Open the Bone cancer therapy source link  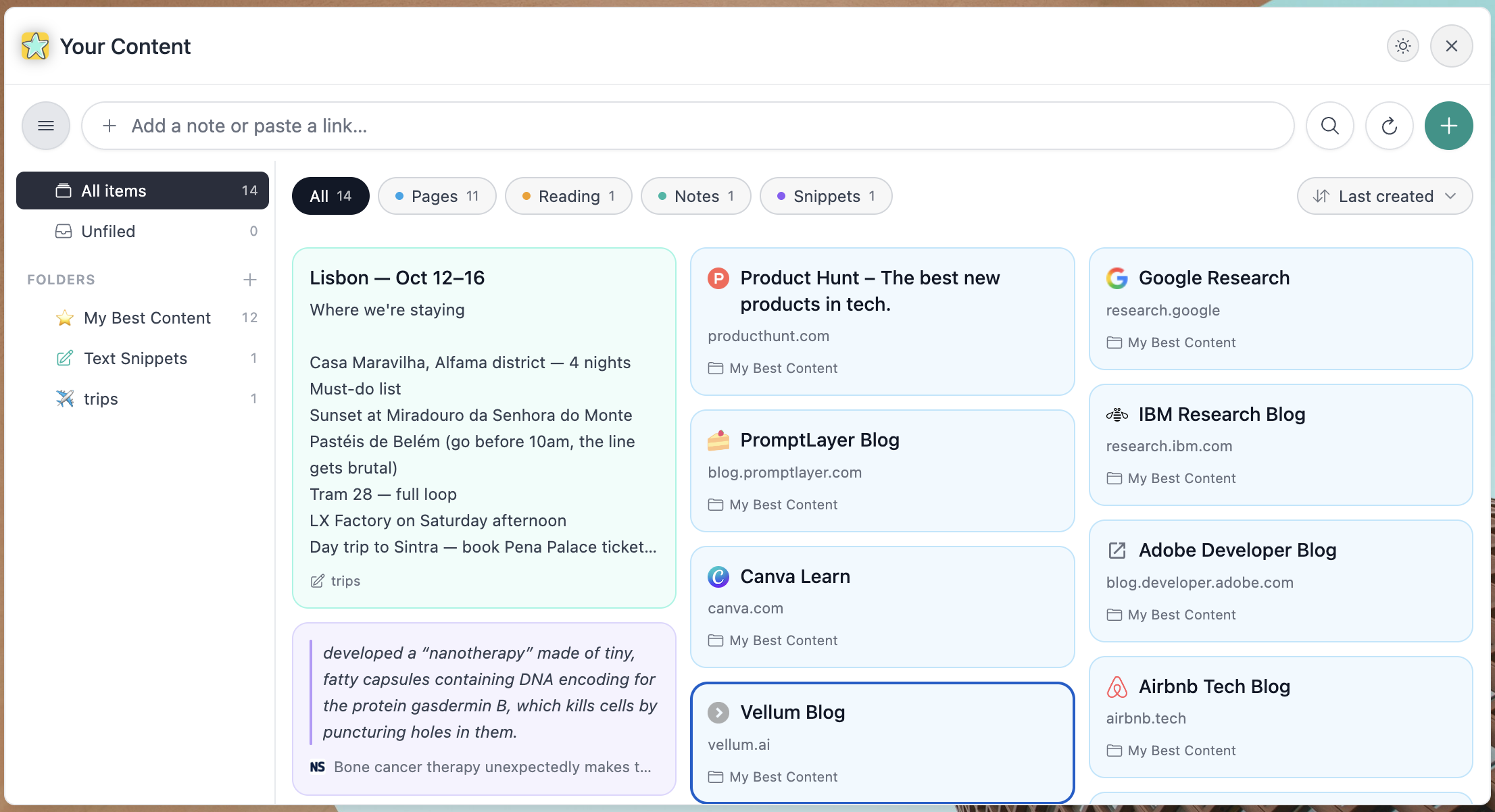click(493, 767)
